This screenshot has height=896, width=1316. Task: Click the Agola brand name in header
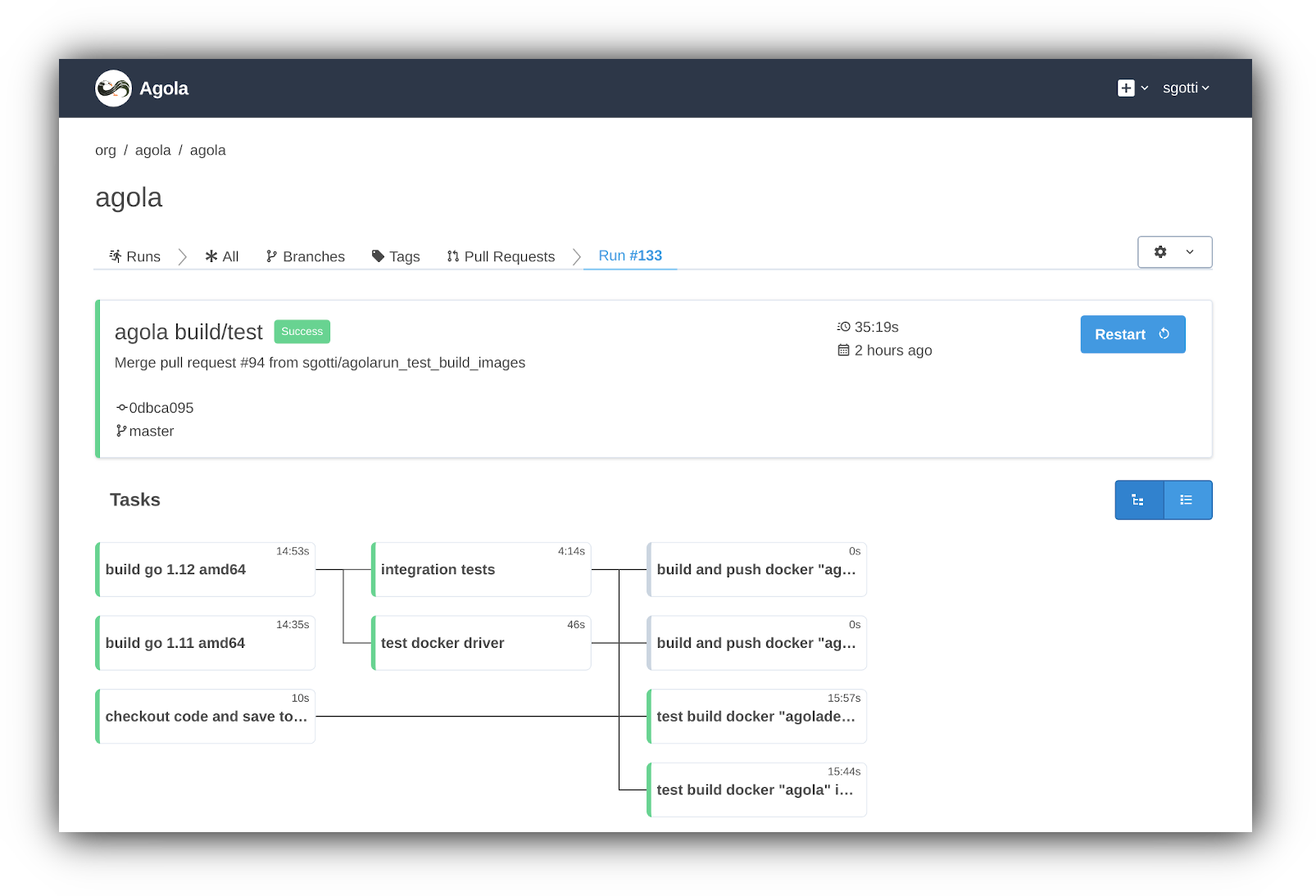[164, 88]
